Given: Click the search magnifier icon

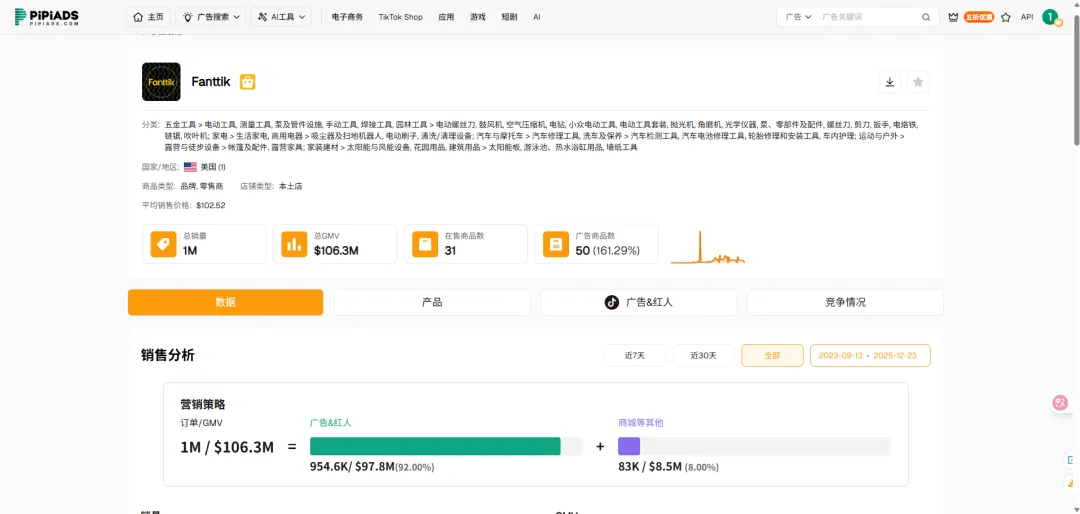Looking at the screenshot, I should tap(926, 17).
